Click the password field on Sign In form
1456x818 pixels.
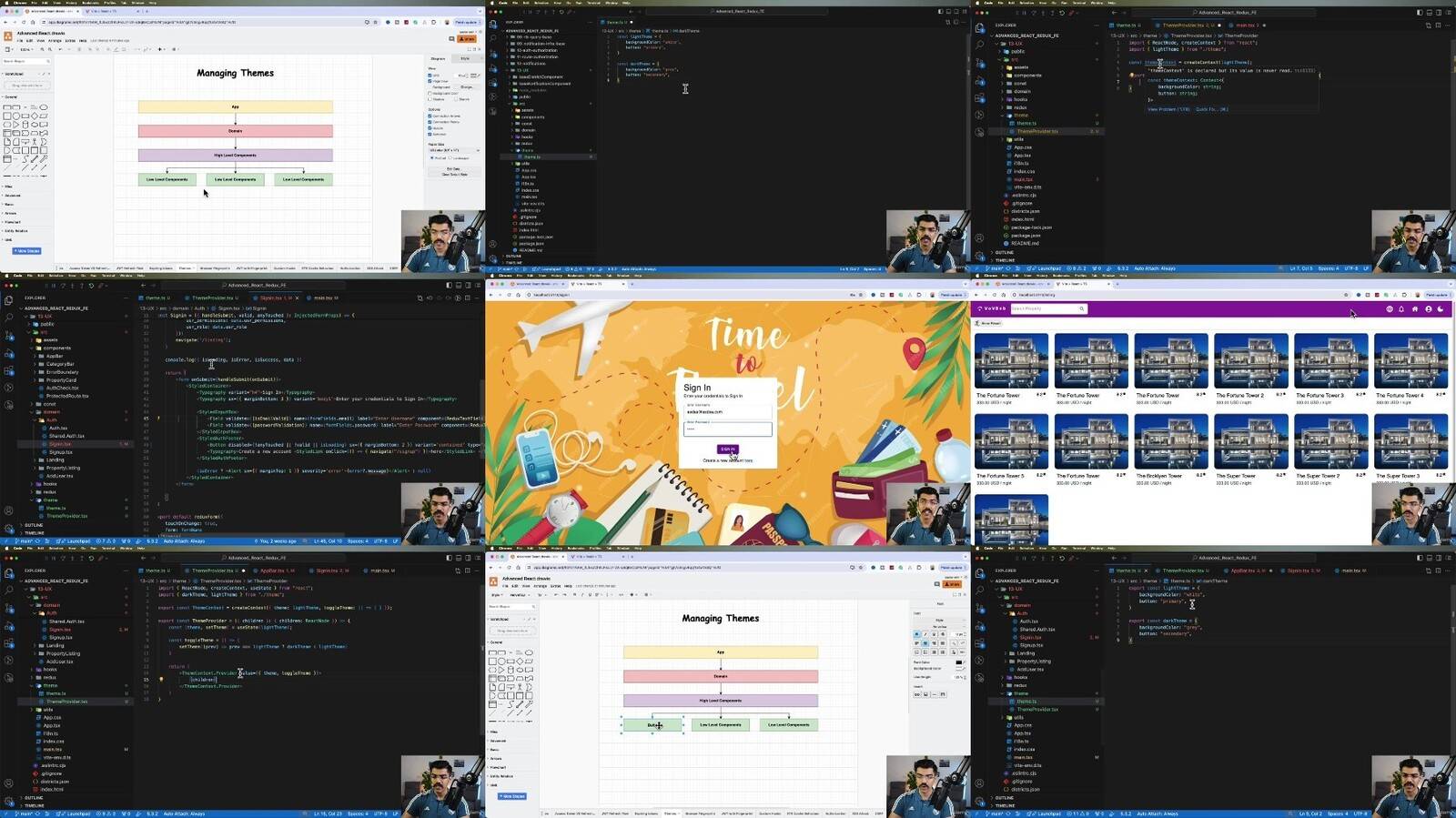(x=728, y=429)
